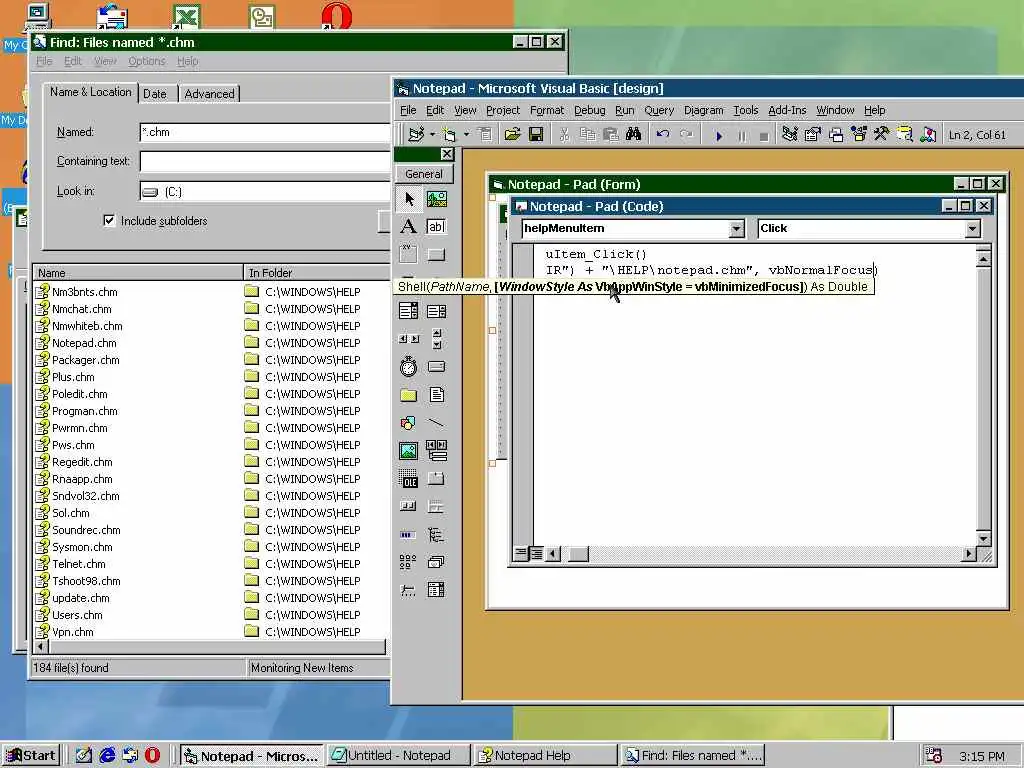Click the Add Form toolbar icon

click(x=449, y=135)
